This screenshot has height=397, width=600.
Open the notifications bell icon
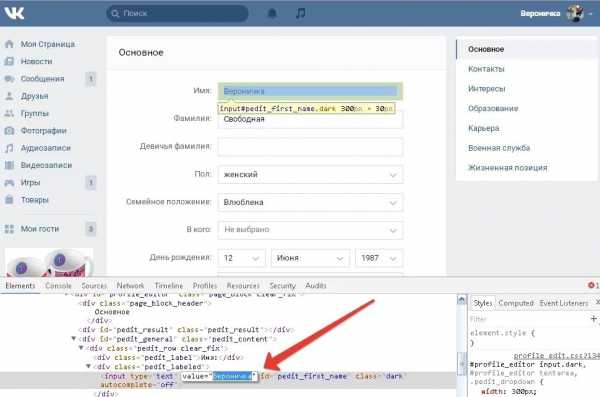[272, 13]
